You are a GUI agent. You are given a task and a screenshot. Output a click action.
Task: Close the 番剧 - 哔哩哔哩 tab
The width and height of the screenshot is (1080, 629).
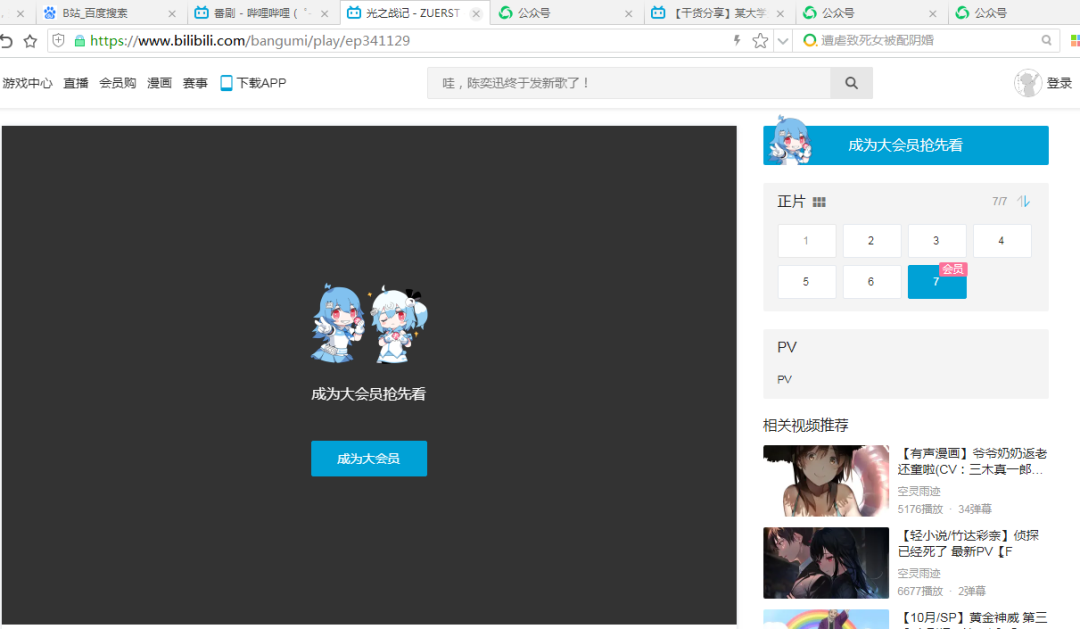click(324, 13)
